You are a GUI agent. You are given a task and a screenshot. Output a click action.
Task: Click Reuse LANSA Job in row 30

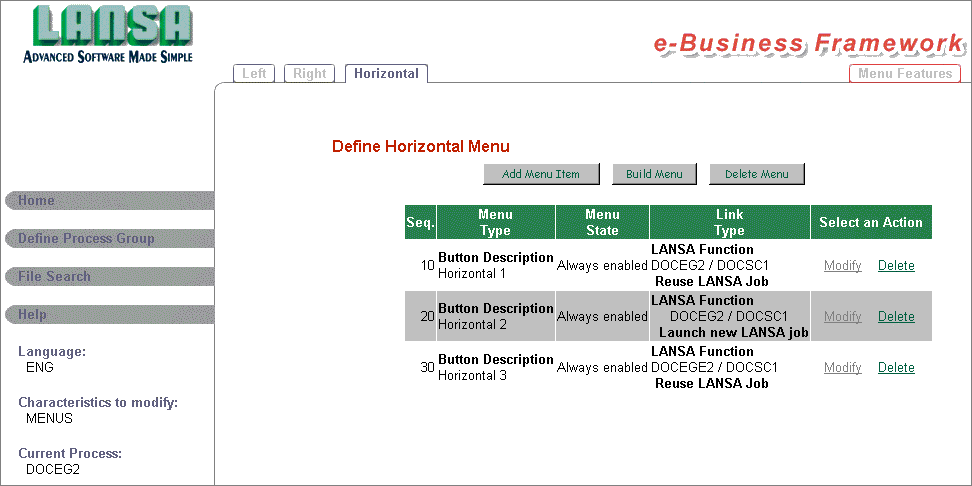[x=712, y=383]
